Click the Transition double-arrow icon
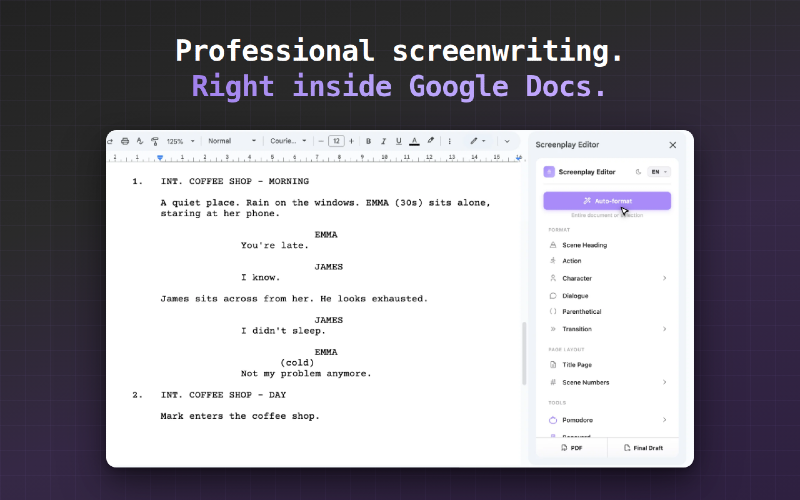 tap(553, 329)
